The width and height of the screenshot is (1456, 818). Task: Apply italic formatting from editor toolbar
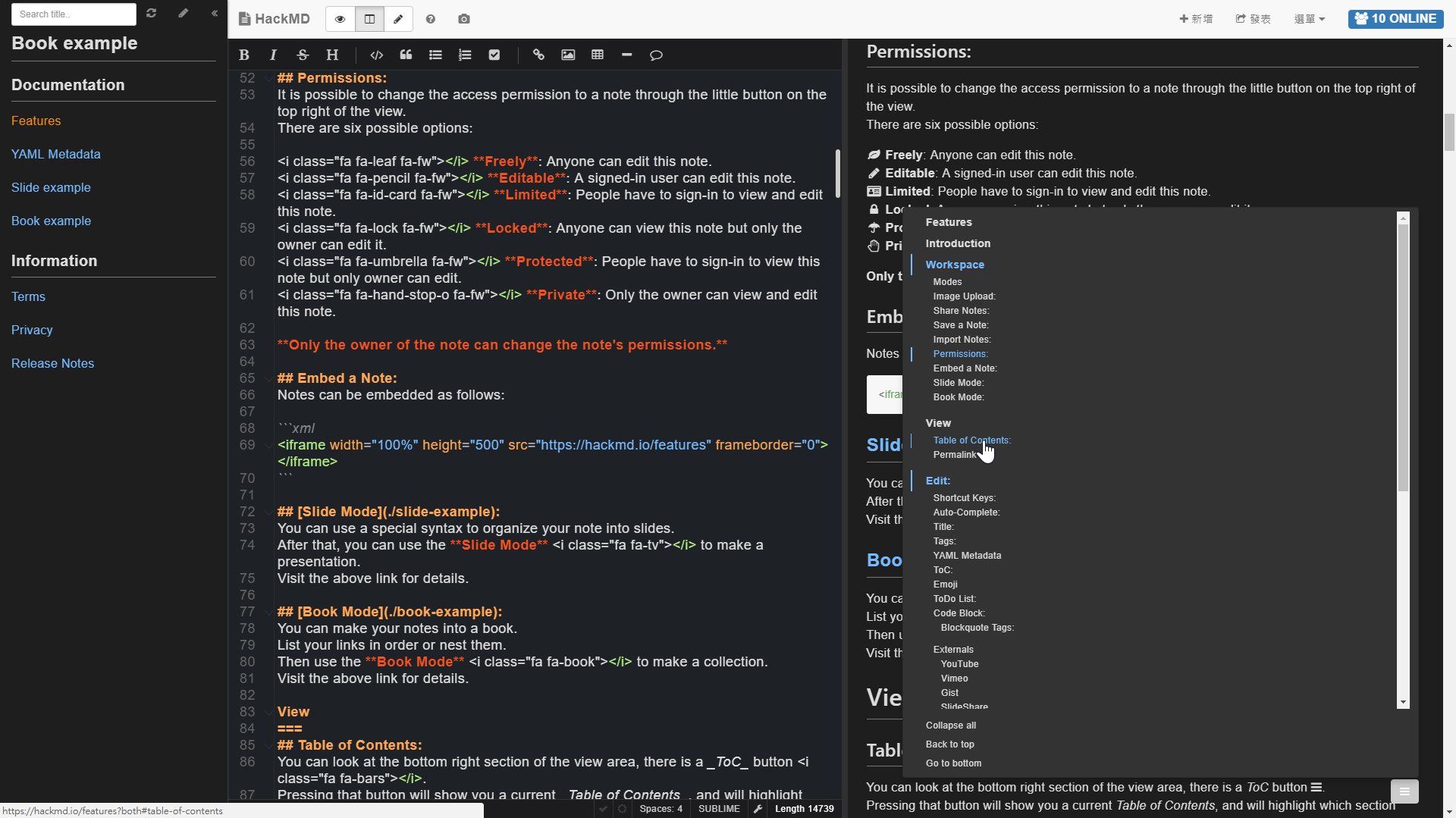tap(273, 55)
